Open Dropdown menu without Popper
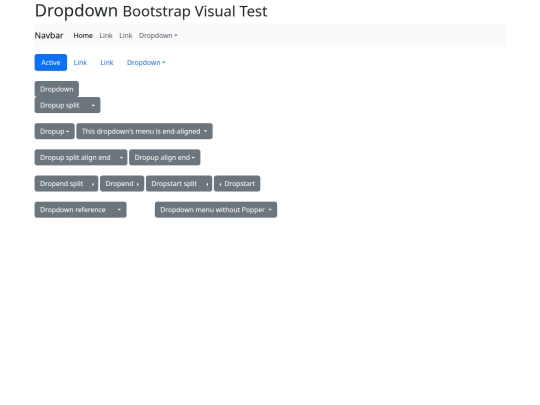The height and width of the screenshot is (405, 540). (216, 210)
